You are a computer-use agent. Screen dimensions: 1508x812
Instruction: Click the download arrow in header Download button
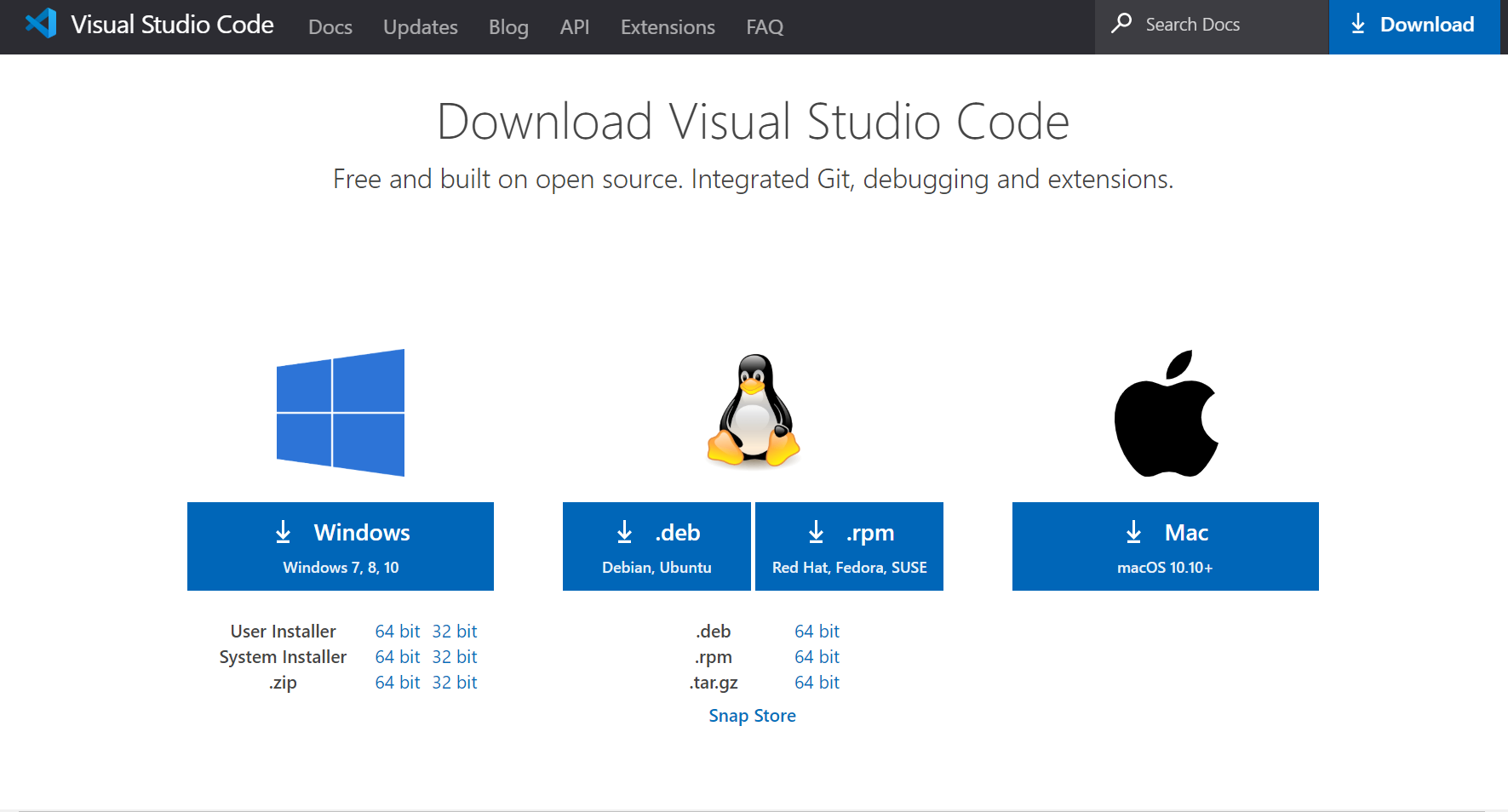click(x=1358, y=24)
